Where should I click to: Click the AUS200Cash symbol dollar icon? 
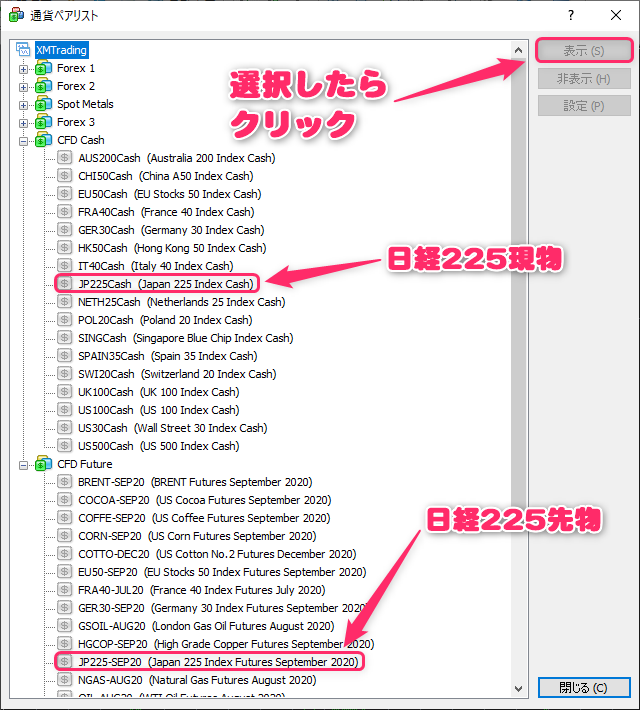coord(65,158)
